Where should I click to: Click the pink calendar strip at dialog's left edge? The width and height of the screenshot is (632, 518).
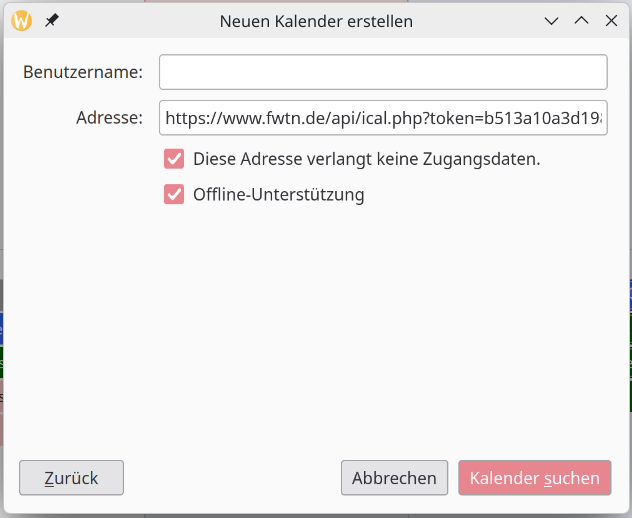[2, 412]
